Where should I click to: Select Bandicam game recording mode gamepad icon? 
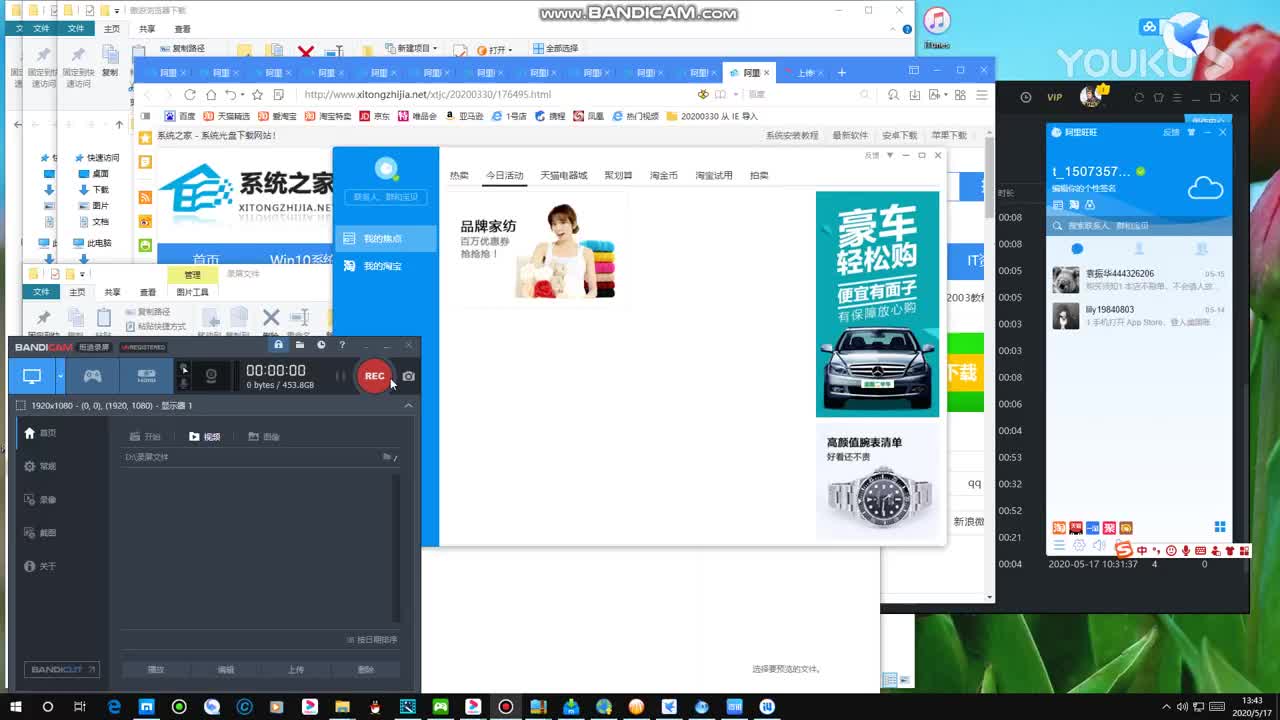[92, 376]
